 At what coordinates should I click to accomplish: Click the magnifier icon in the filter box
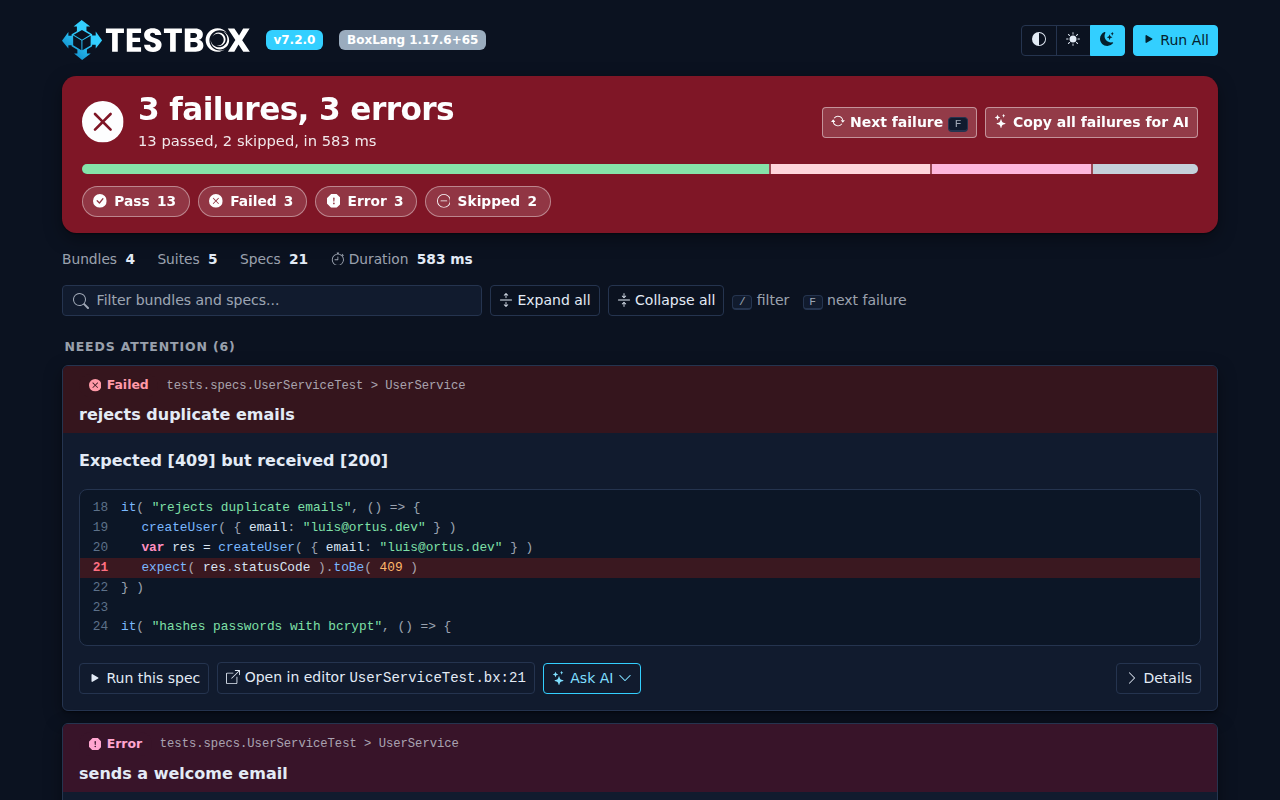coord(80,300)
